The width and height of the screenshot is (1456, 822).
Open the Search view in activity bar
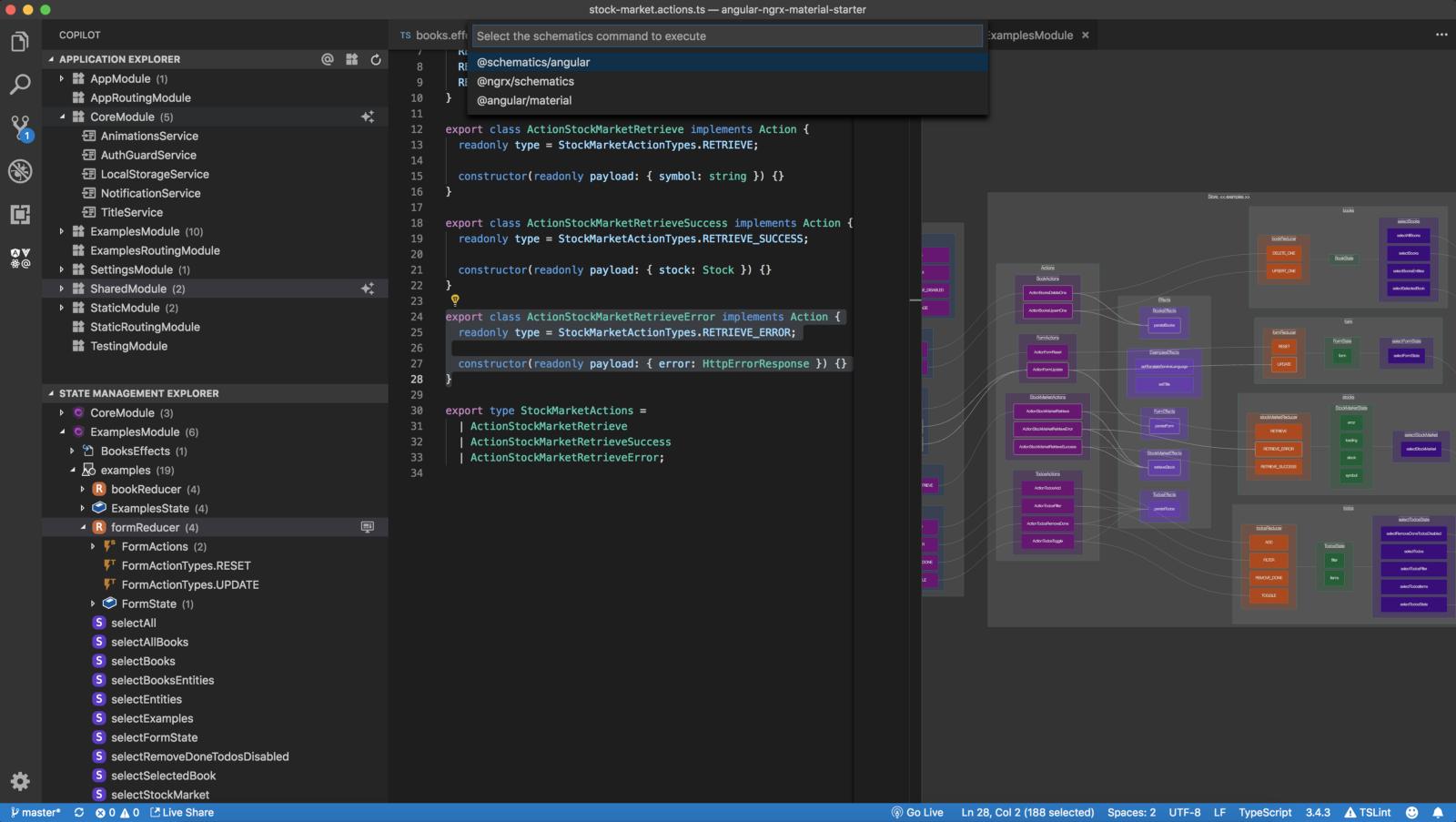[20, 85]
